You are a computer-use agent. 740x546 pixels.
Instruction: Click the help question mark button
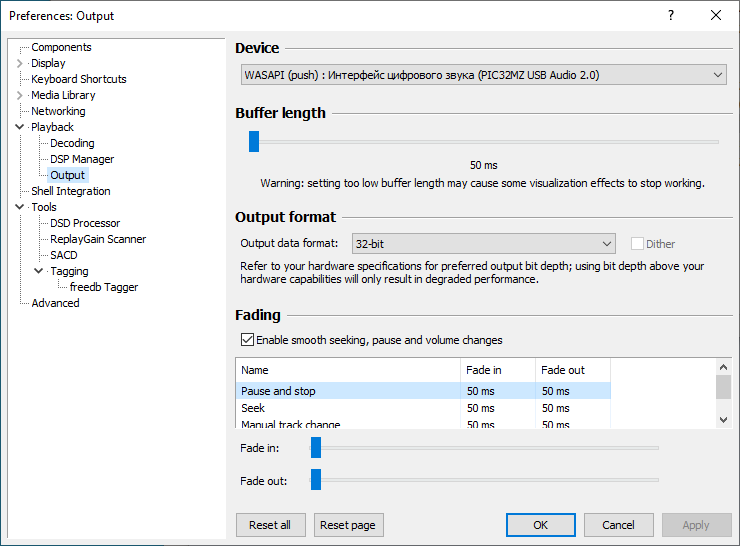(670, 15)
